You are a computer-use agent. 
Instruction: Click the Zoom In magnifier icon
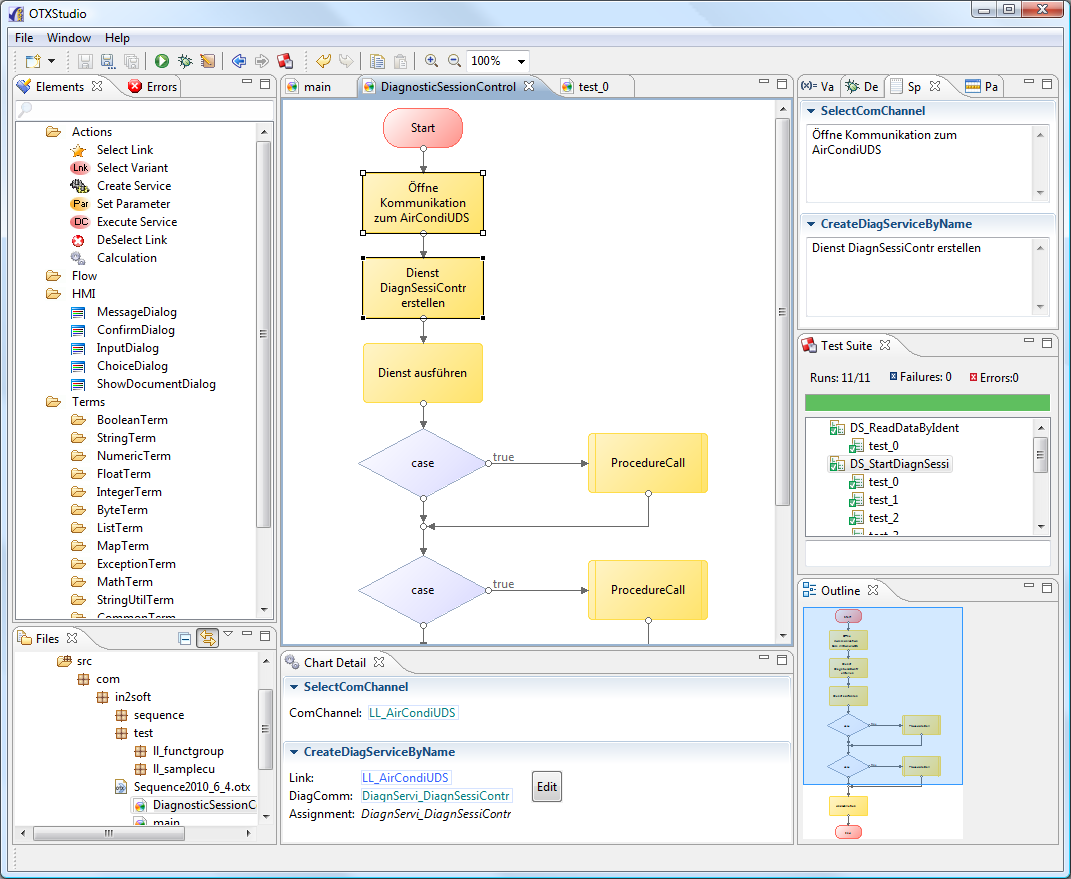[x=431, y=61]
